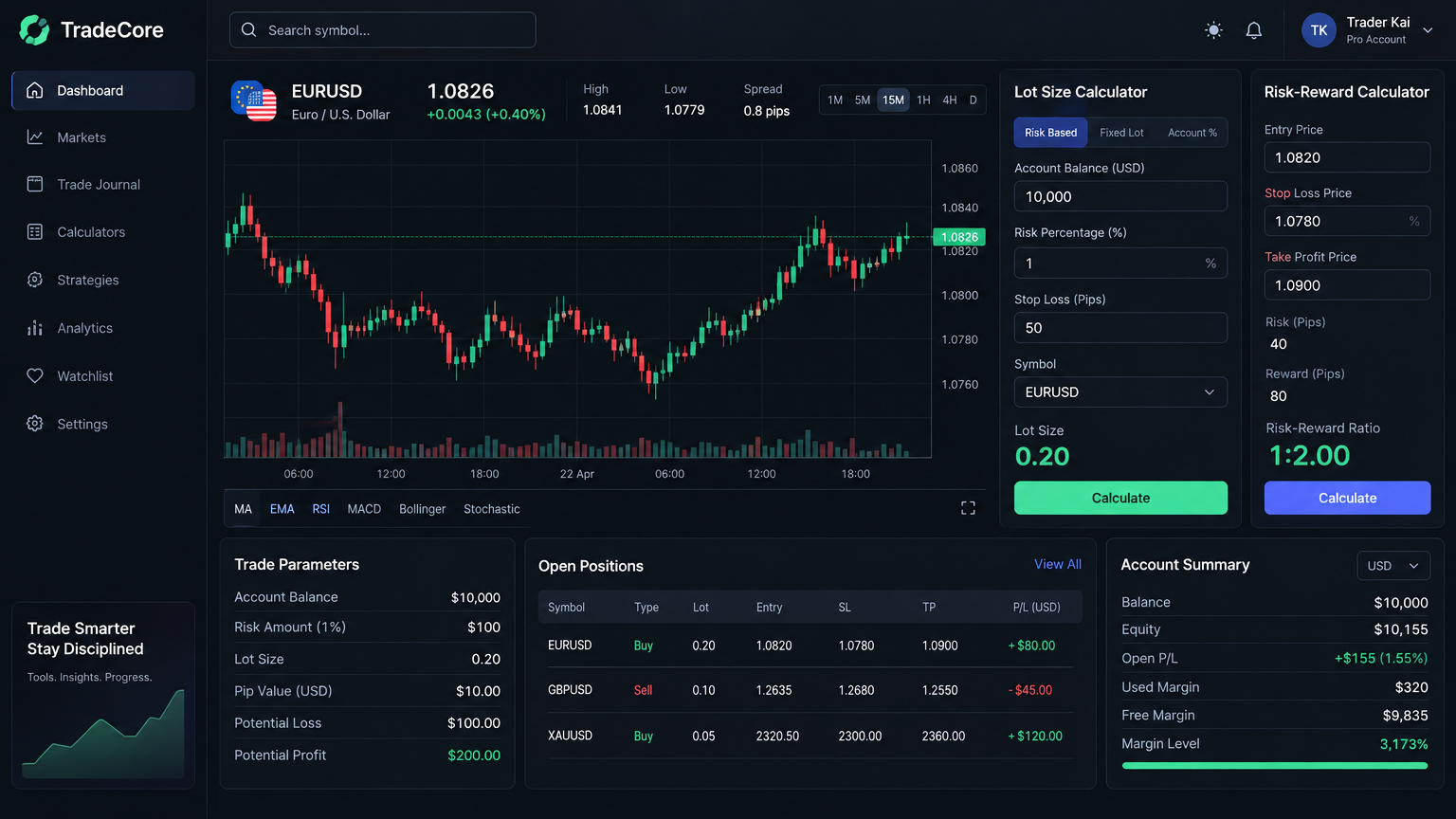Toggle the RSI indicator
Image resolution: width=1456 pixels, height=819 pixels.
click(321, 509)
